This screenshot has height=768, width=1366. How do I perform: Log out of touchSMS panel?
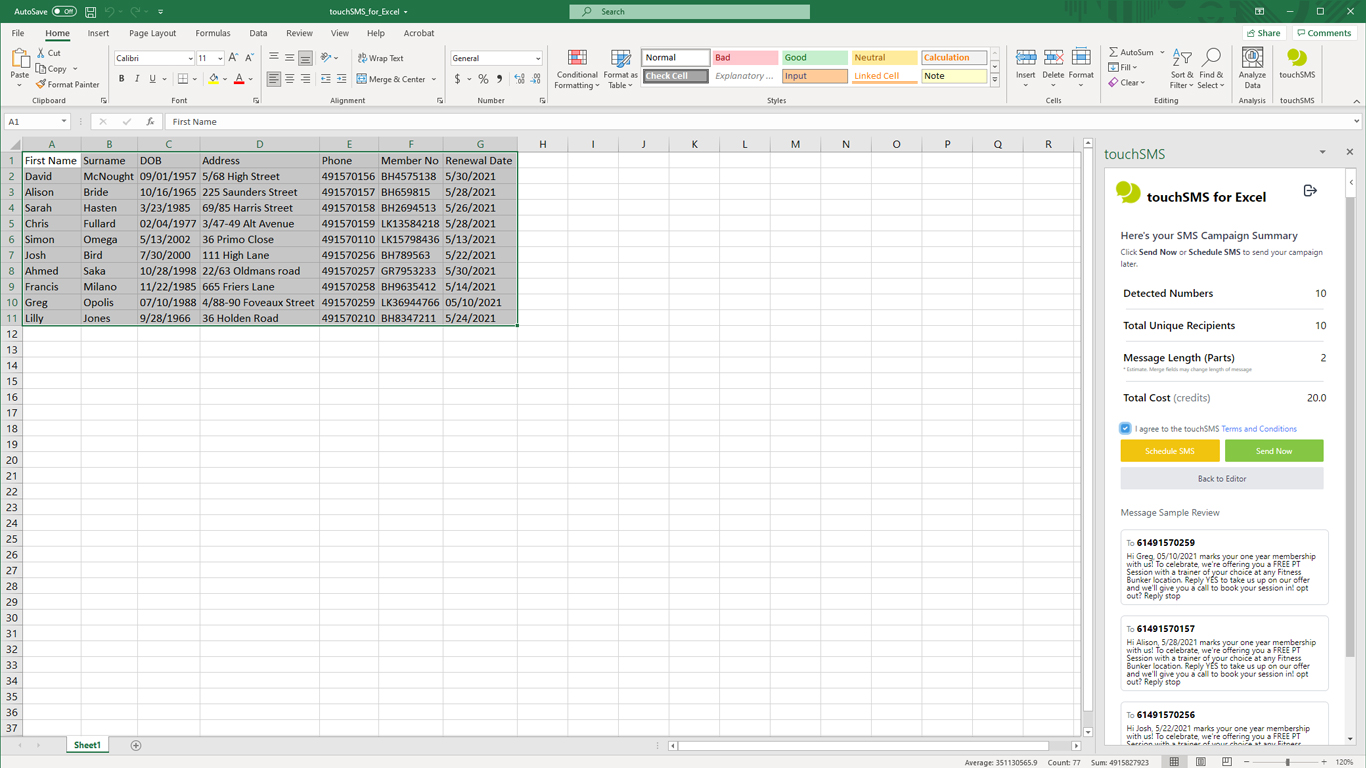(x=1310, y=191)
